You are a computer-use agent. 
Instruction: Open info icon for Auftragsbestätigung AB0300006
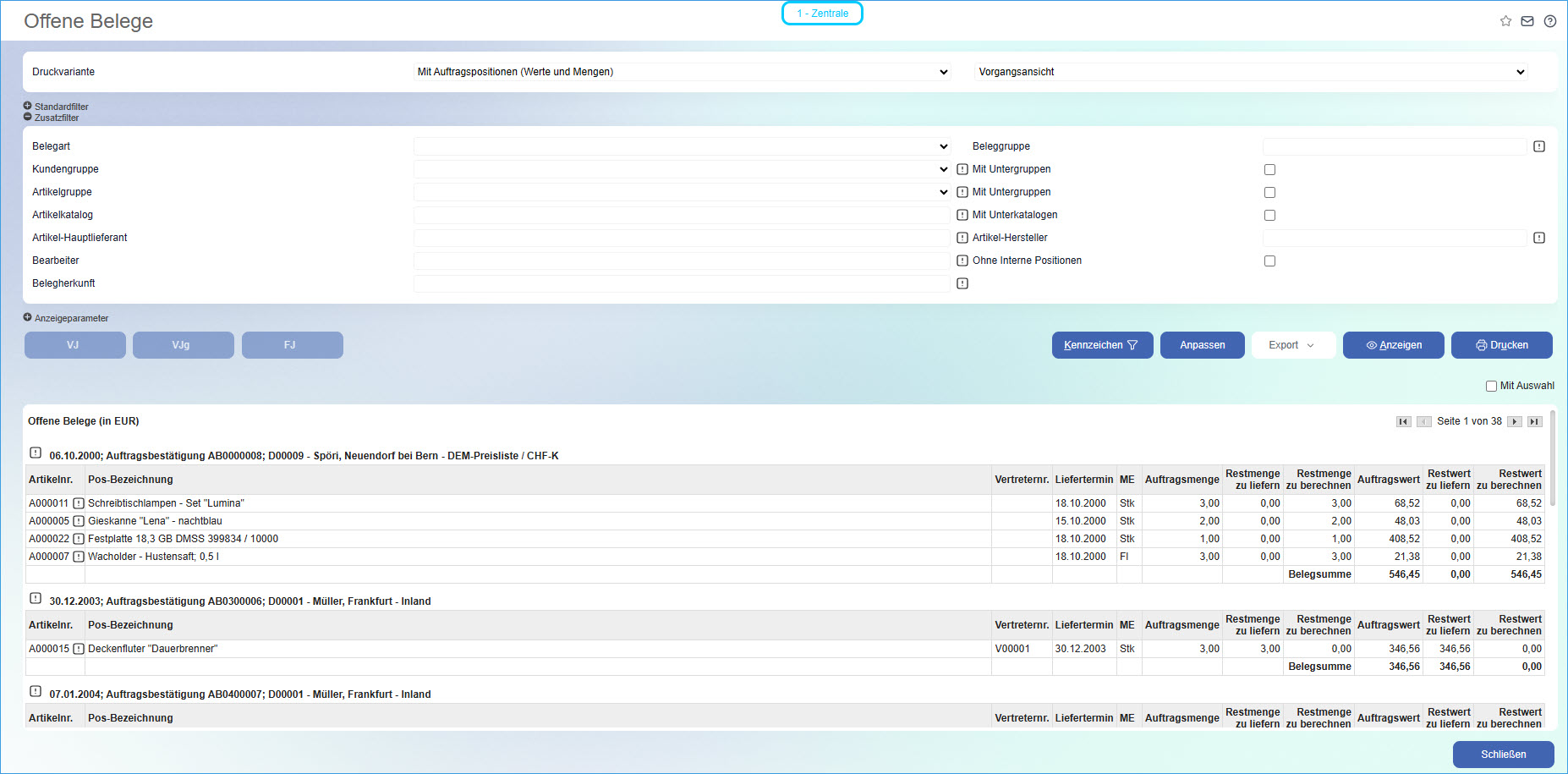[36, 598]
